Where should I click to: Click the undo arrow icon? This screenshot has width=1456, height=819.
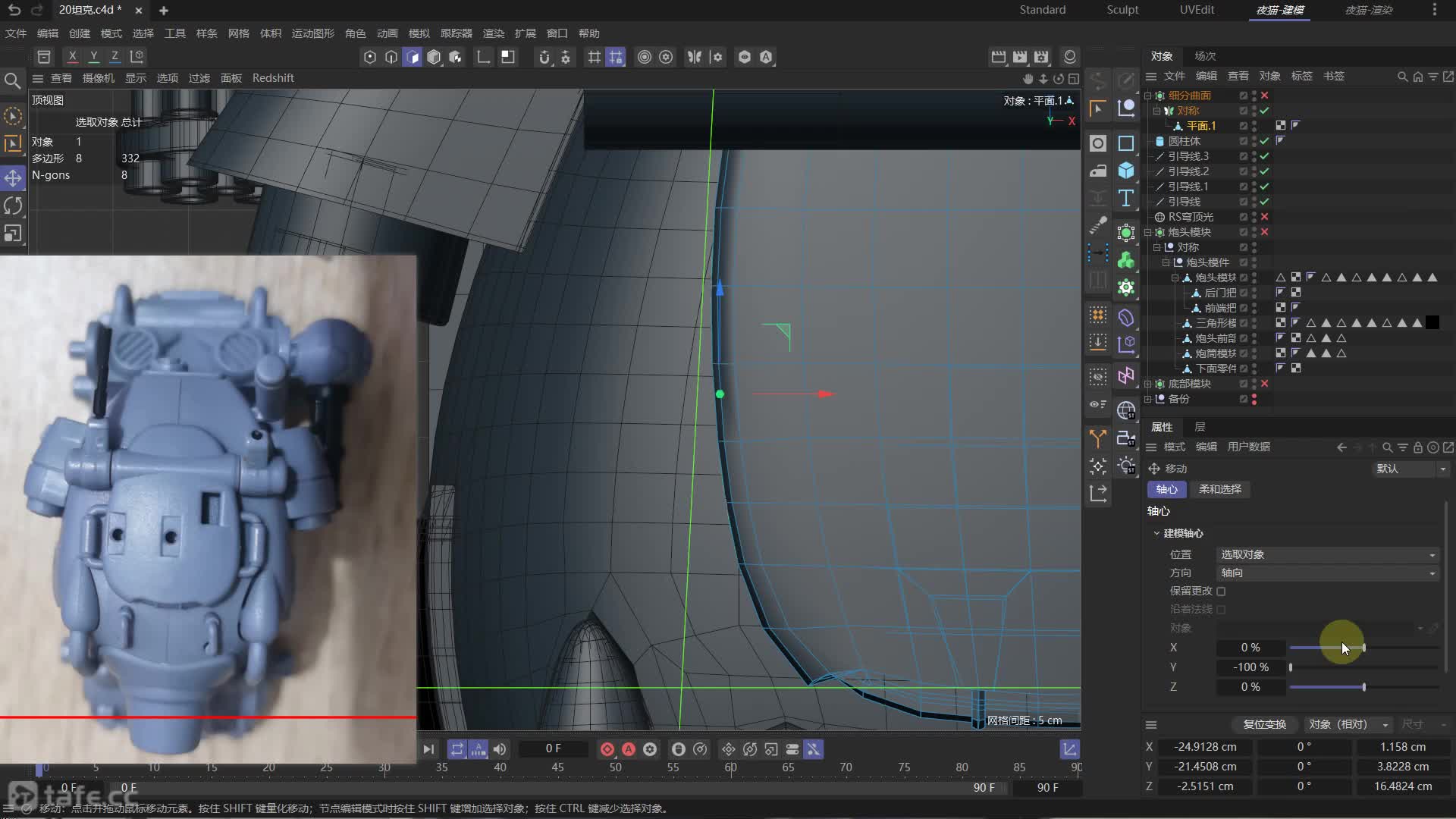pyautogui.click(x=14, y=10)
